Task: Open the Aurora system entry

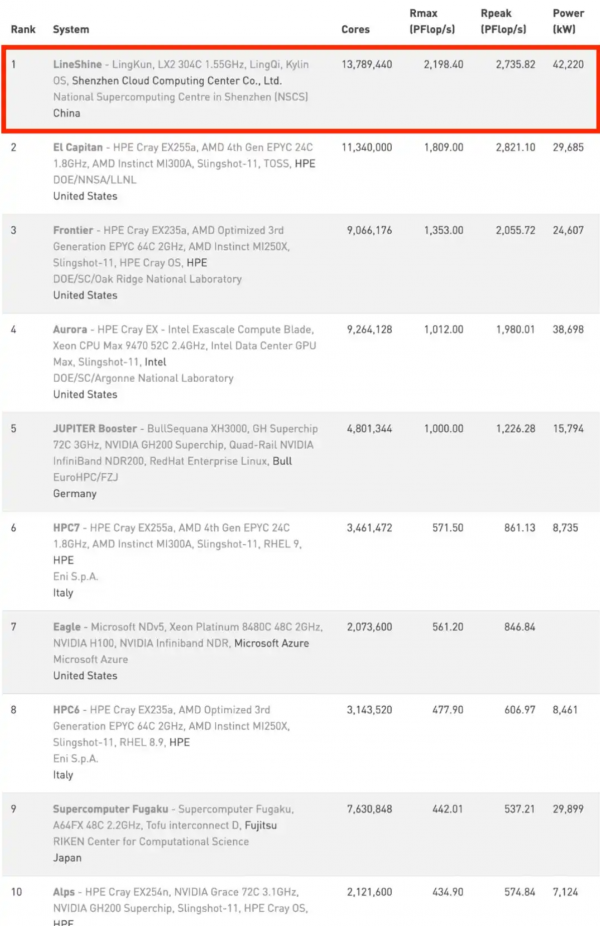Action: pos(70,330)
